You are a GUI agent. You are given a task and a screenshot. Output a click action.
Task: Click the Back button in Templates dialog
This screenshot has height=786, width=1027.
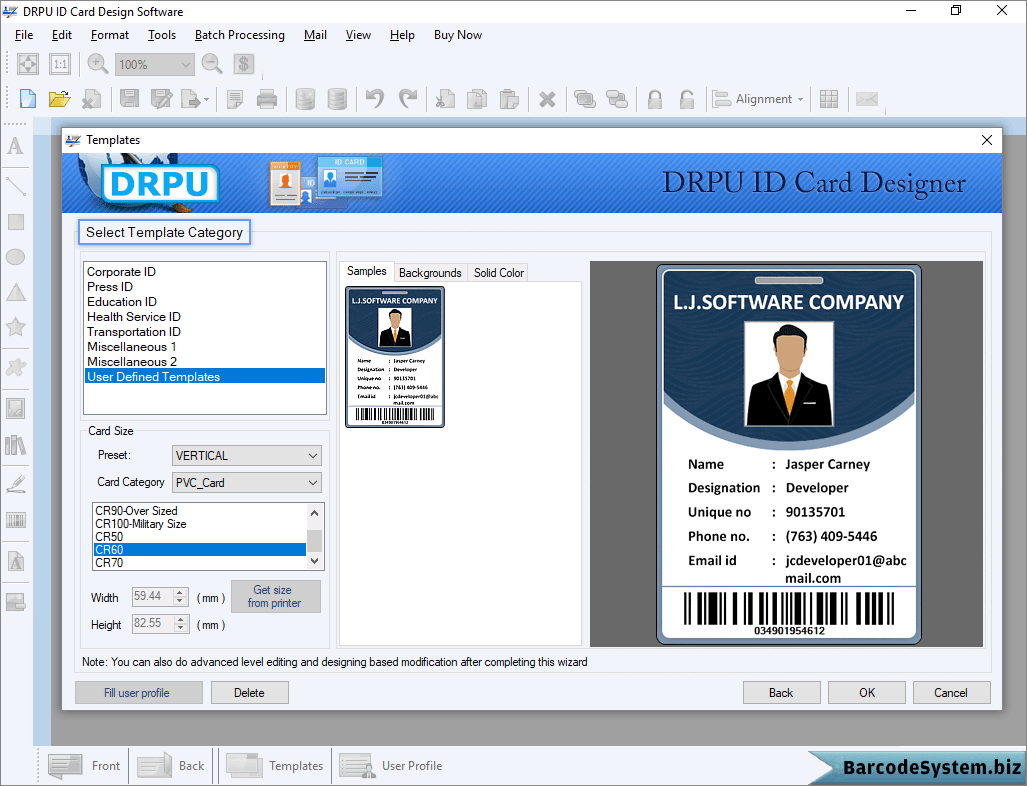pyautogui.click(x=781, y=692)
